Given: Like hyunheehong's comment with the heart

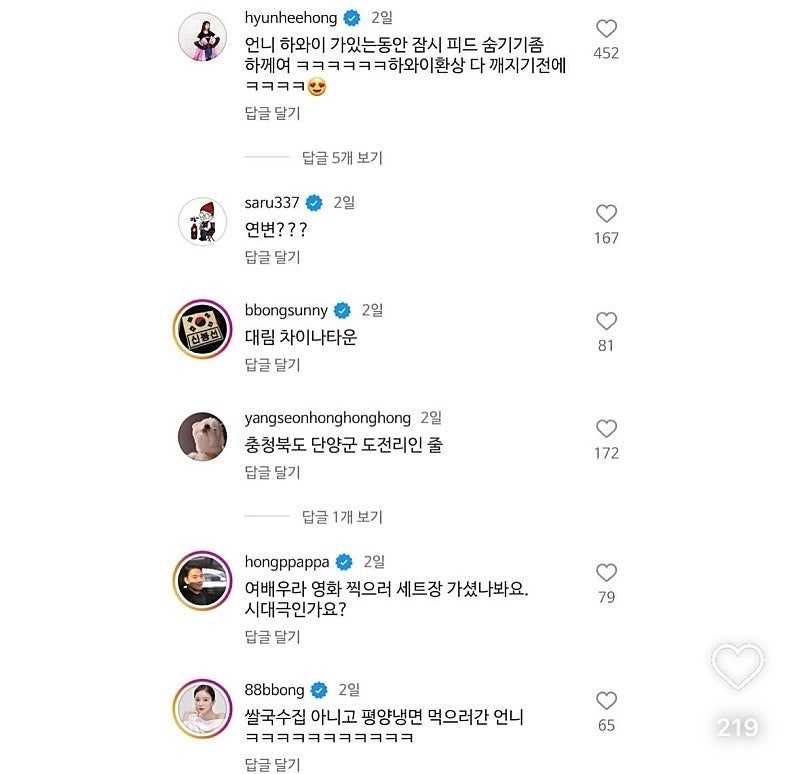Looking at the screenshot, I should (606, 29).
